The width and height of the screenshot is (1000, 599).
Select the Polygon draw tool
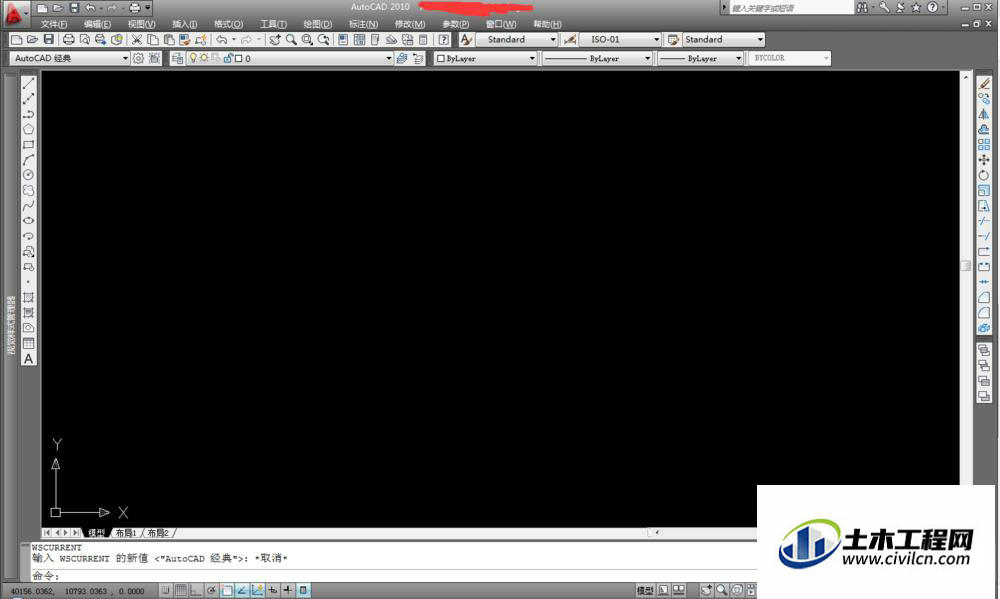[x=28, y=129]
